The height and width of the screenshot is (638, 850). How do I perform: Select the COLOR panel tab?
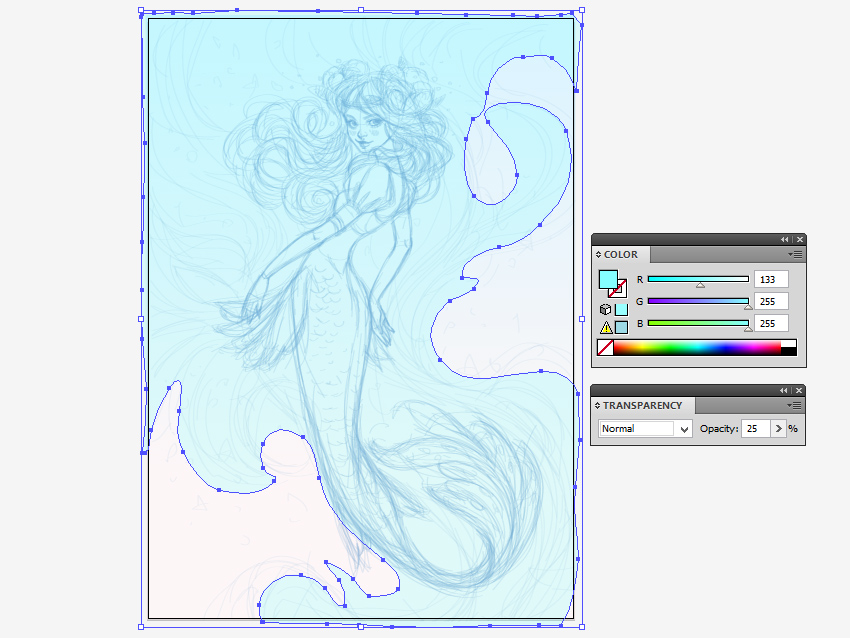(621, 254)
